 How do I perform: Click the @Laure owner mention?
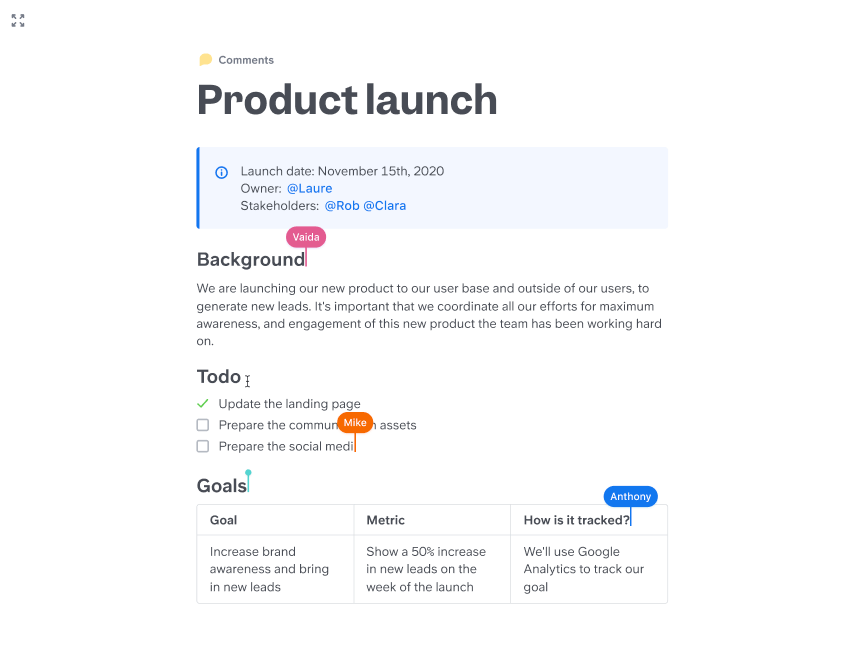(x=310, y=189)
